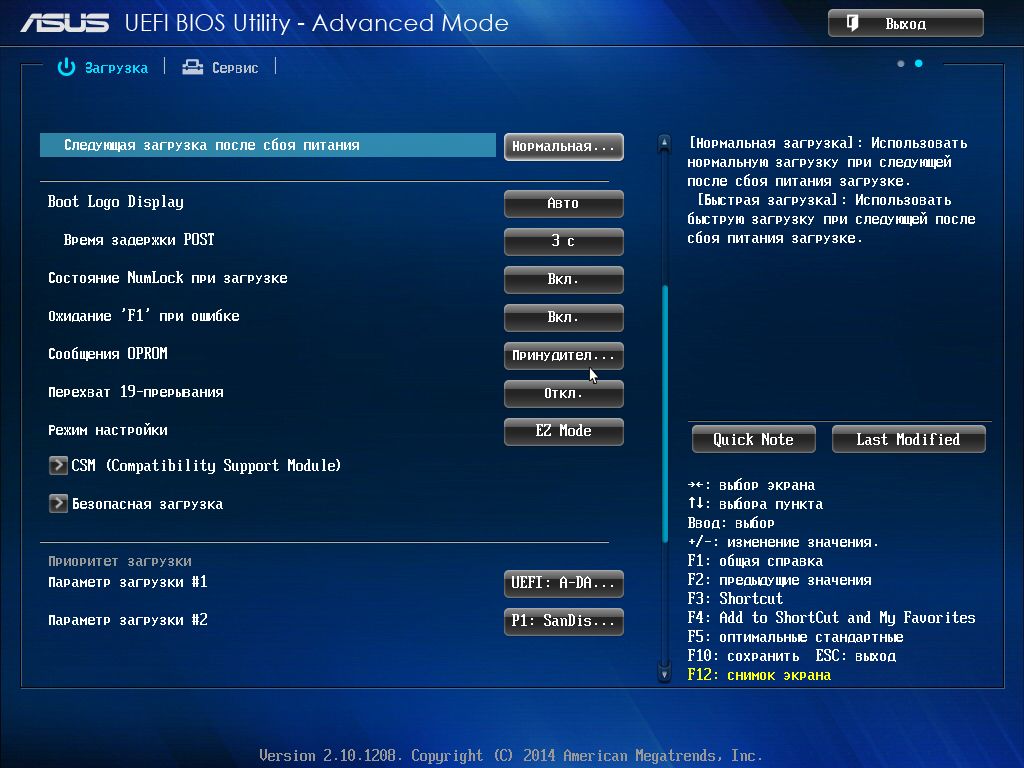Expand Безопасная загрузка submenu
Screen dimensions: 1024x768
pyautogui.click(x=136, y=504)
